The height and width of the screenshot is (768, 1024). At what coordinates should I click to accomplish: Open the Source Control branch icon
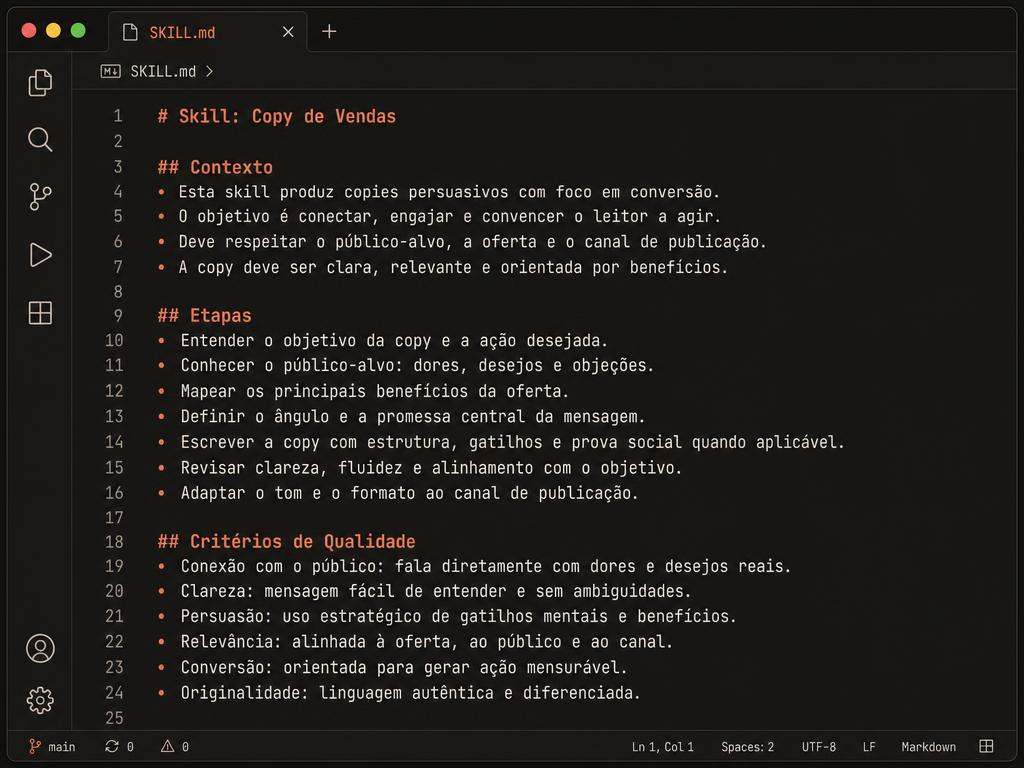(x=40, y=197)
